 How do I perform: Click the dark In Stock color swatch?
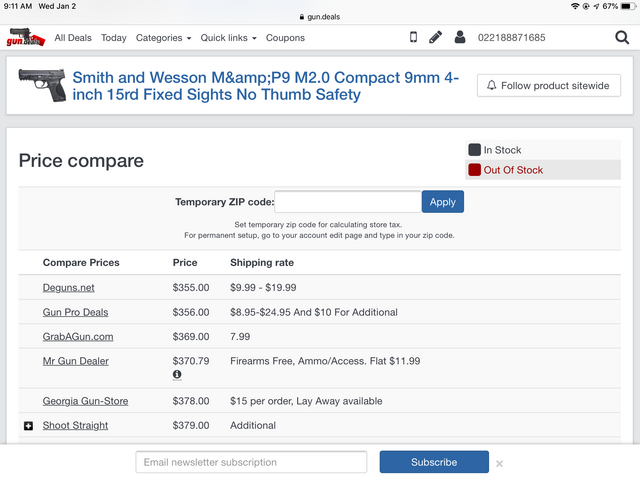(x=474, y=150)
